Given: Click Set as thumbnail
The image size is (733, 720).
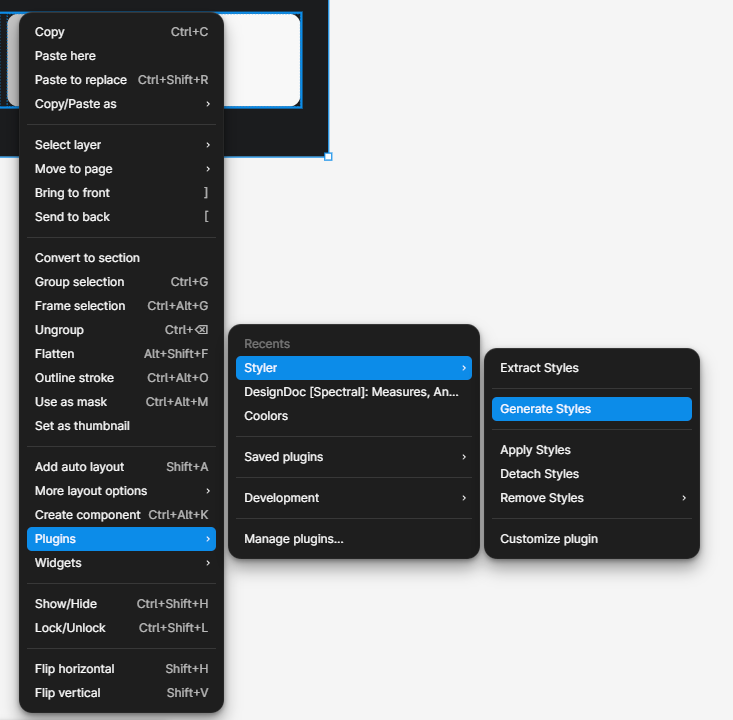Looking at the screenshot, I should 121,426.
